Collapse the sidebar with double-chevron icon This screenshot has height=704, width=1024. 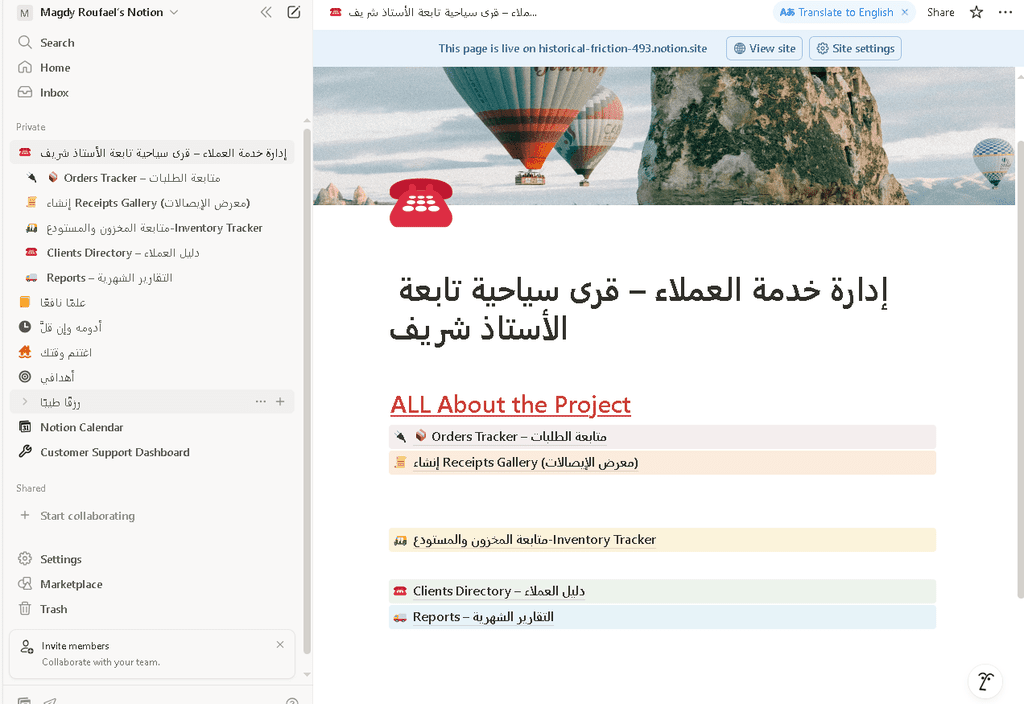(x=266, y=13)
